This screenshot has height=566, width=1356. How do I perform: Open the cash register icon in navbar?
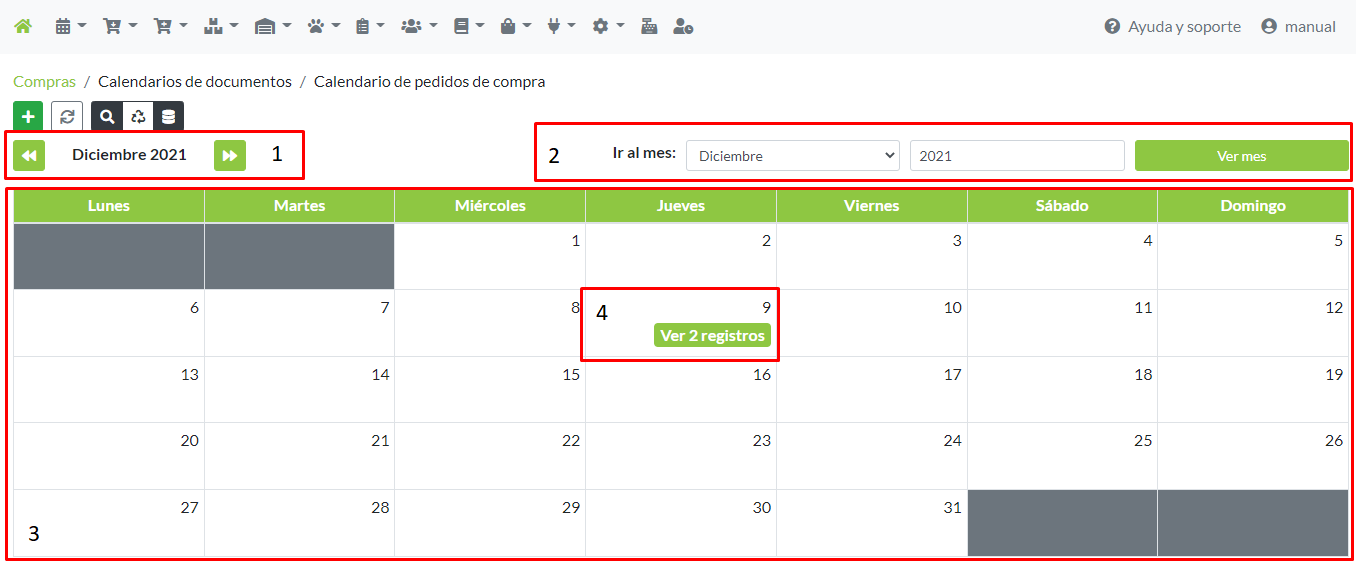click(x=649, y=27)
